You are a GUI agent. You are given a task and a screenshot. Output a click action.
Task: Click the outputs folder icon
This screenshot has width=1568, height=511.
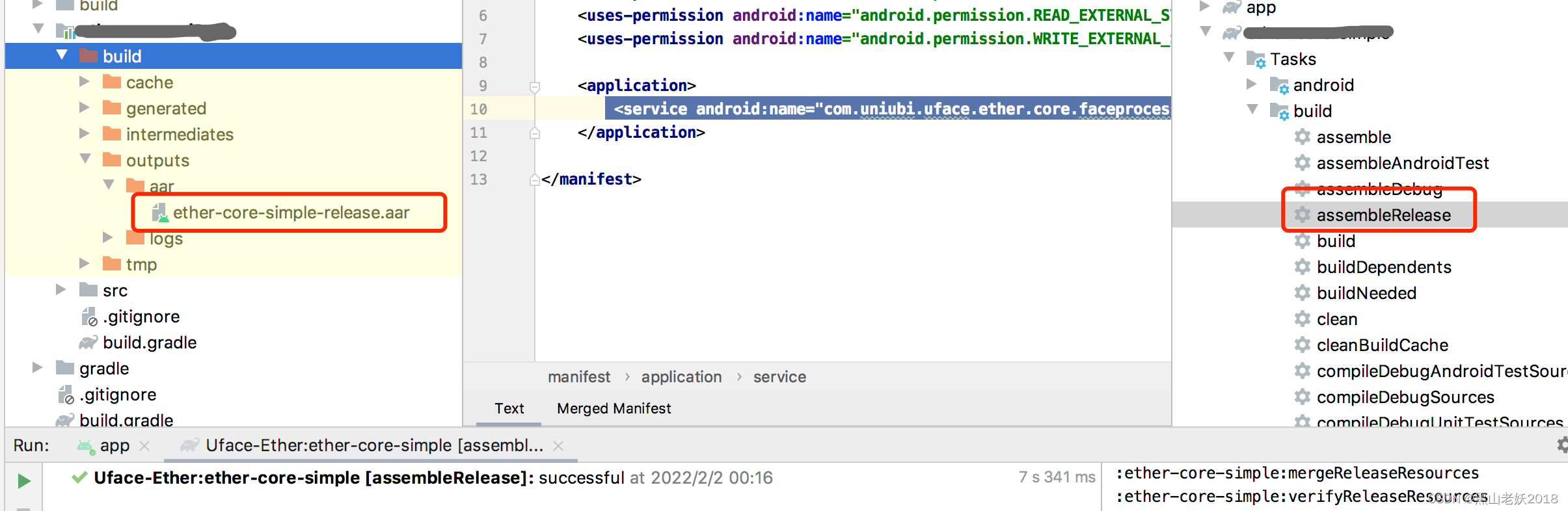(x=112, y=160)
